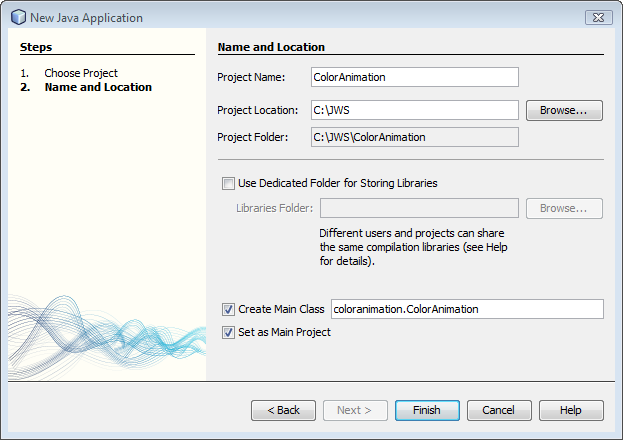Click the Libraries Folder text field
The height and width of the screenshot is (440, 623).
tap(420, 208)
